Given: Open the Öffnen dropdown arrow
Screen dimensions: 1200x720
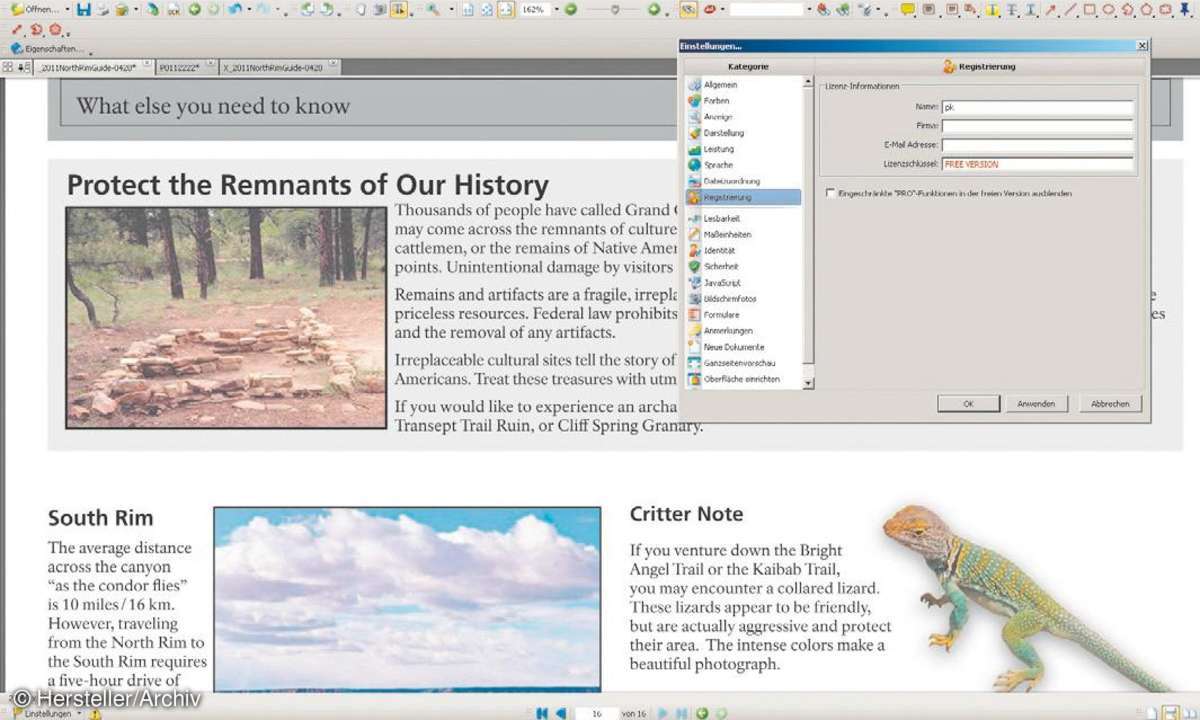Looking at the screenshot, I should (x=67, y=9).
